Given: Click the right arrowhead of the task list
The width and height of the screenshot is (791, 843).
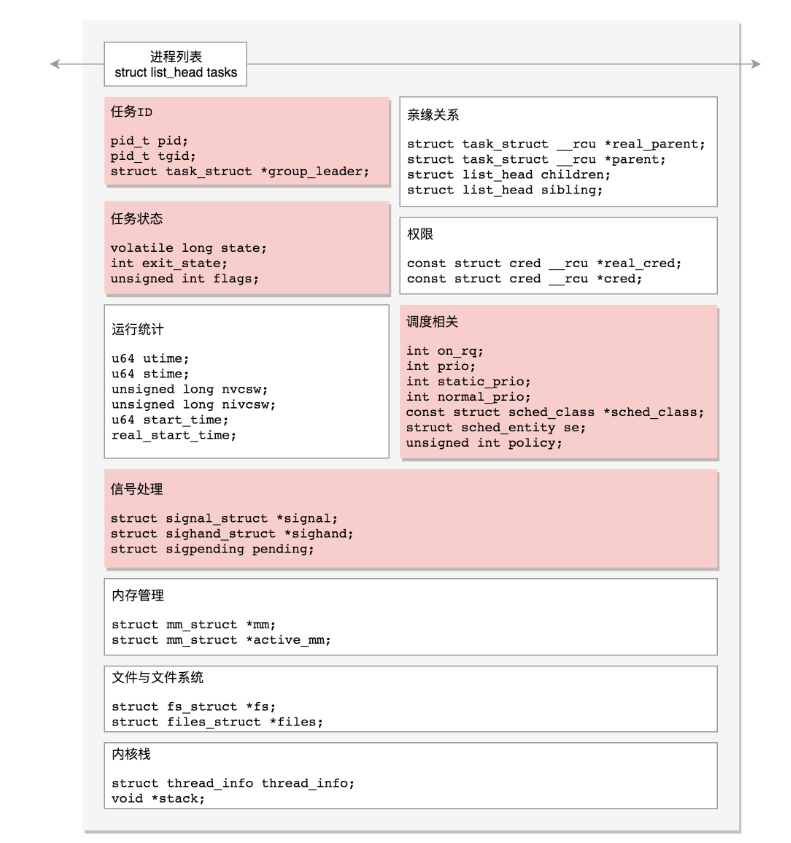Looking at the screenshot, I should coord(755,65).
